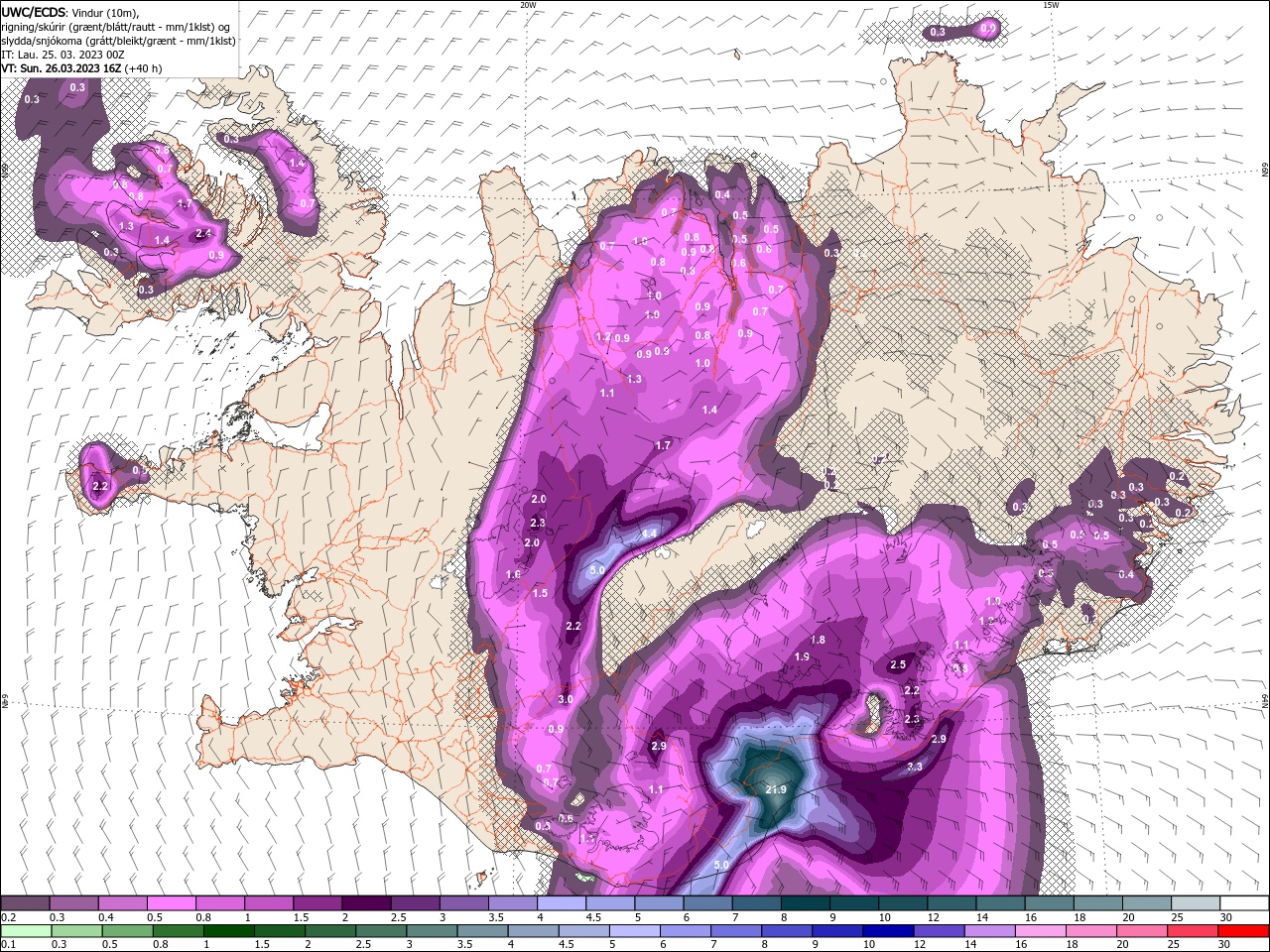The width and height of the screenshot is (1270, 952).
Task: Click the '0.1' label under the rain legend
Action: (x=9, y=945)
